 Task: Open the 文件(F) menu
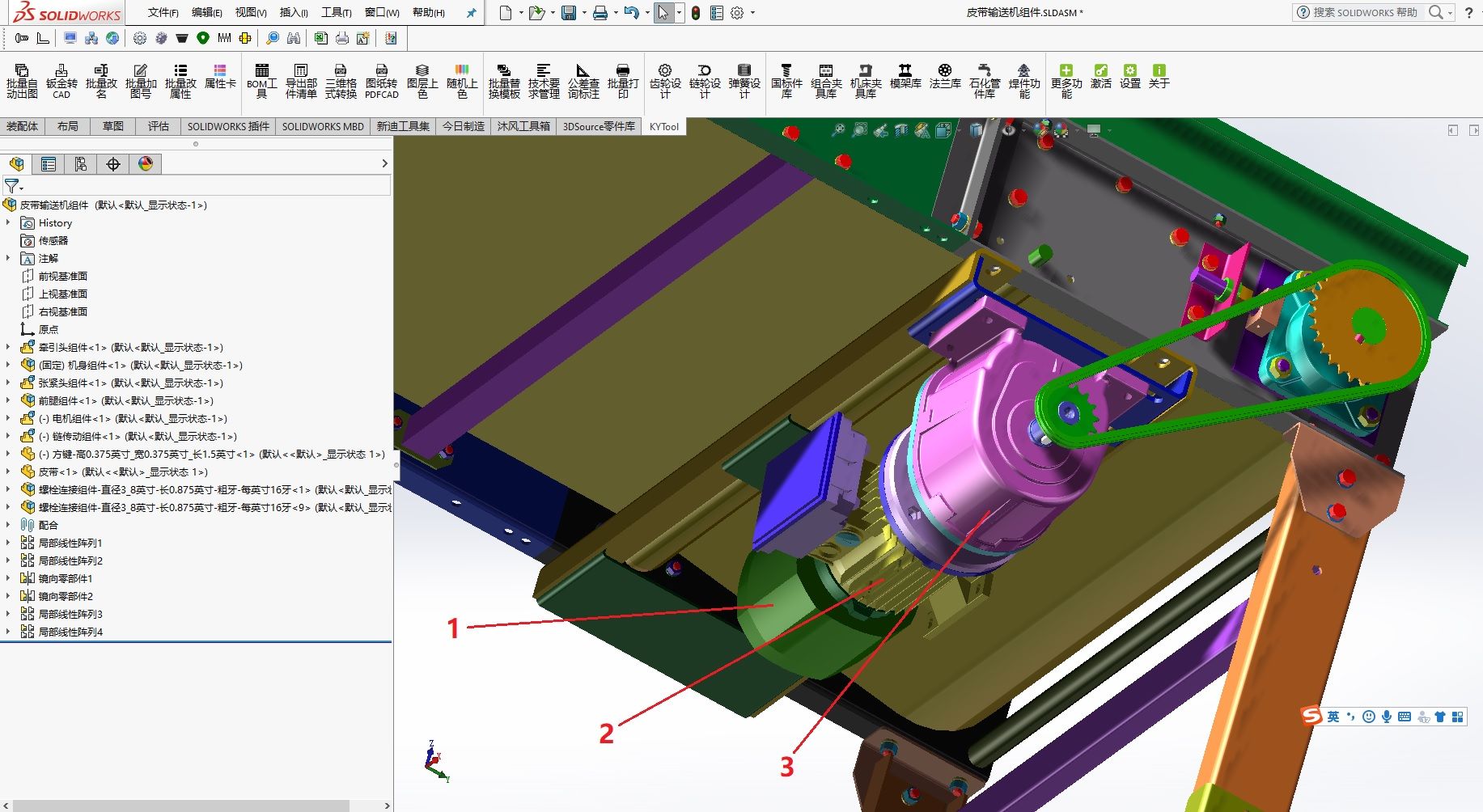pos(163,12)
